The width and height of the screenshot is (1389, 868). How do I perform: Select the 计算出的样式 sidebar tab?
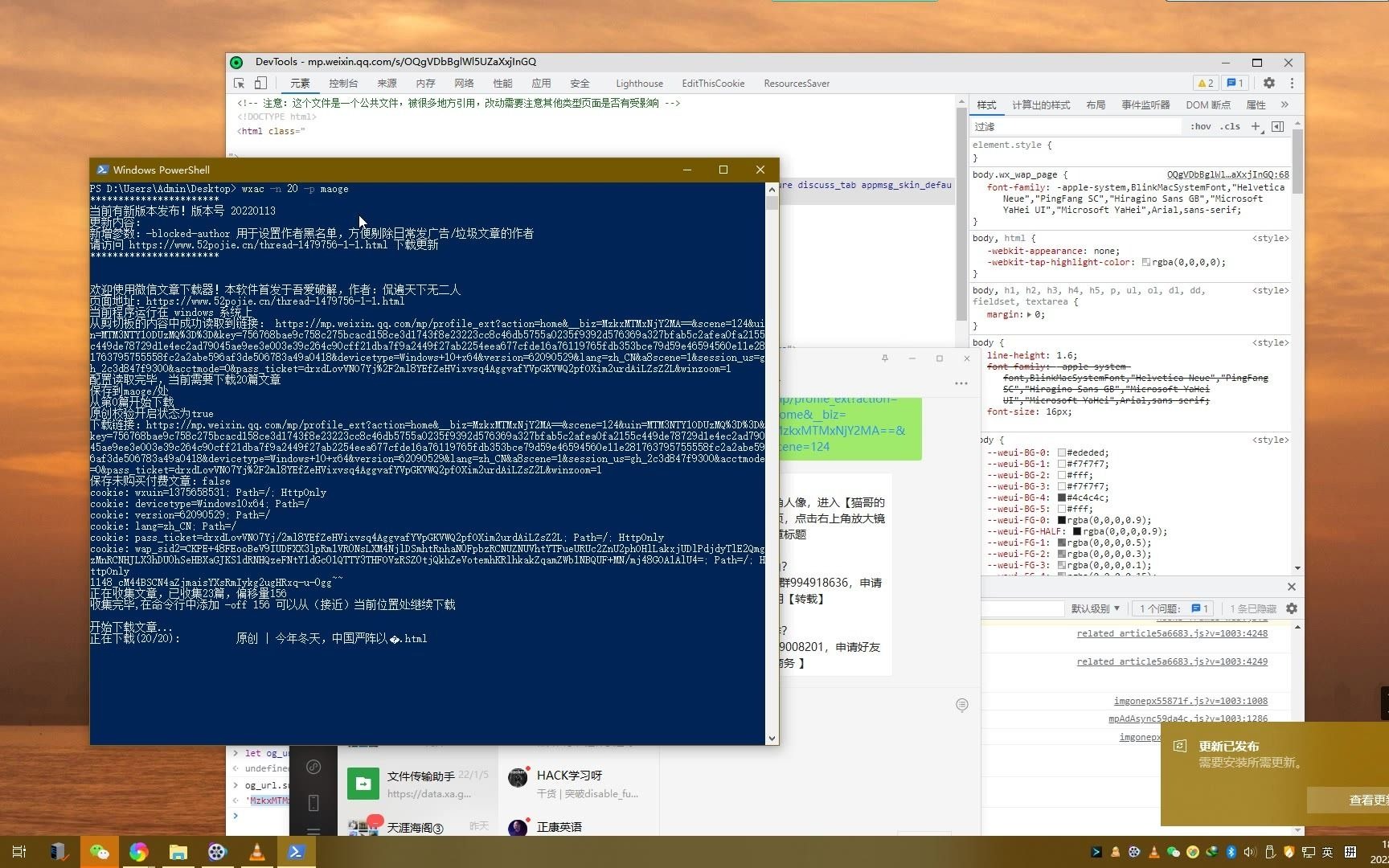tap(1041, 105)
